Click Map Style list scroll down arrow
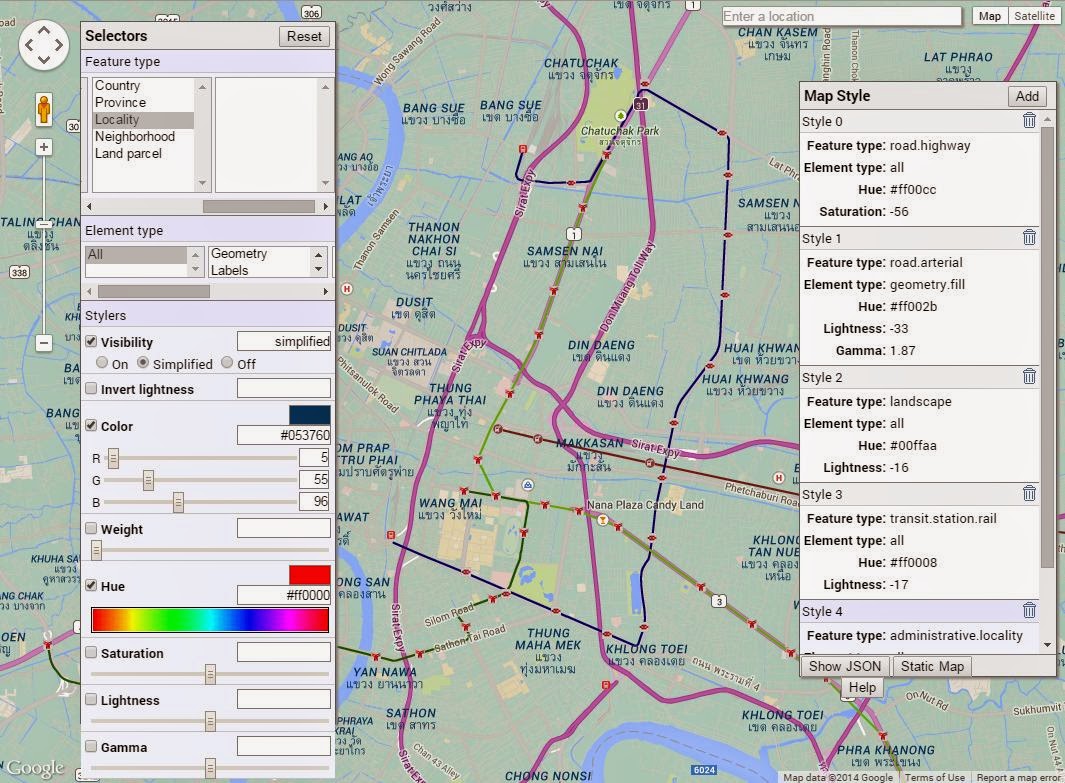 [x=1047, y=644]
